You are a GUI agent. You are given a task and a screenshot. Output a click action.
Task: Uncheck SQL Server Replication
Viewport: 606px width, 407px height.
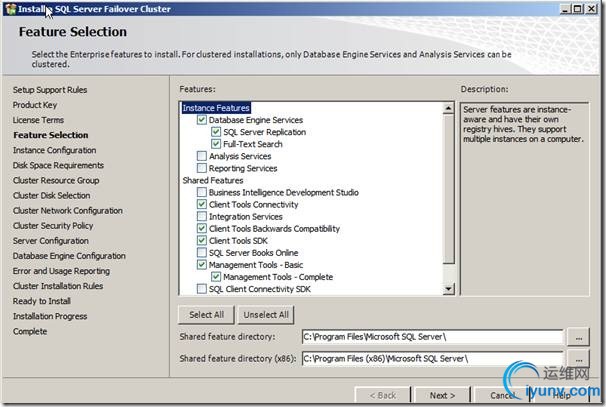[x=216, y=132]
